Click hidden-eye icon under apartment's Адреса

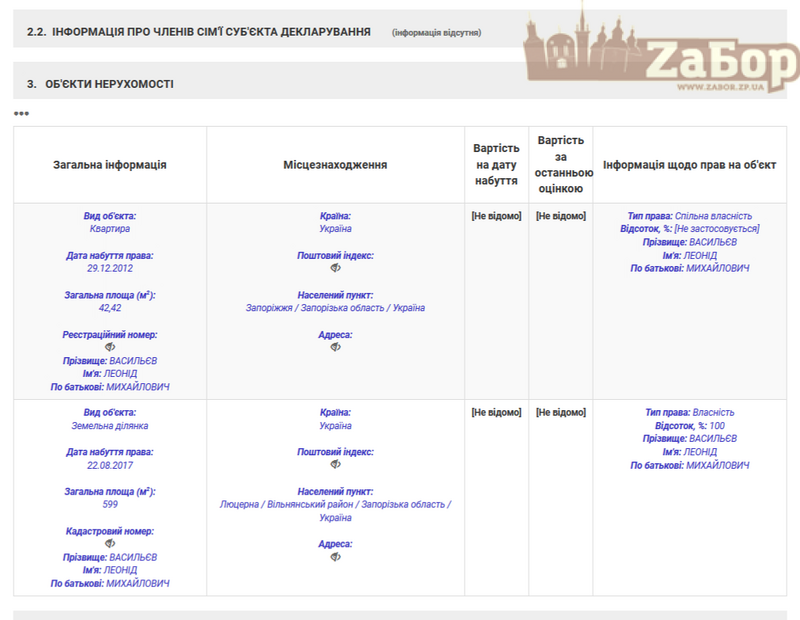pos(335,347)
